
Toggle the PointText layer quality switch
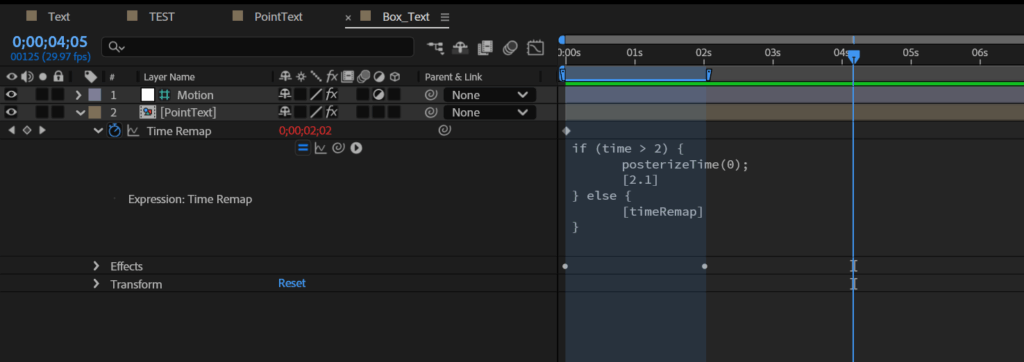pyautogui.click(x=316, y=112)
